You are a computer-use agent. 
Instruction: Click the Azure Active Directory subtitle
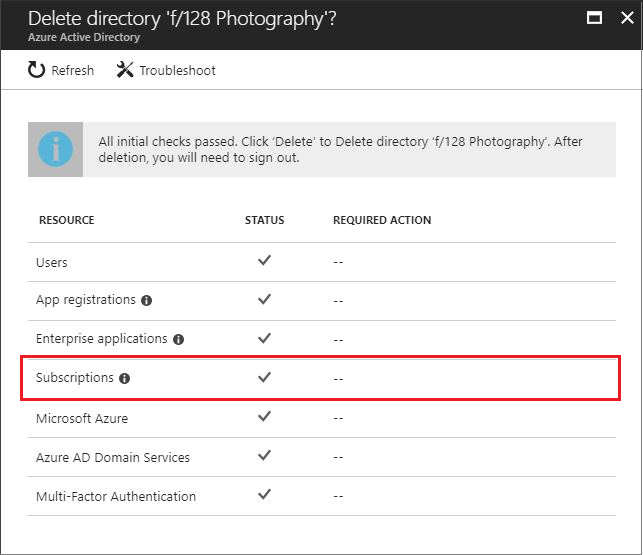84,37
